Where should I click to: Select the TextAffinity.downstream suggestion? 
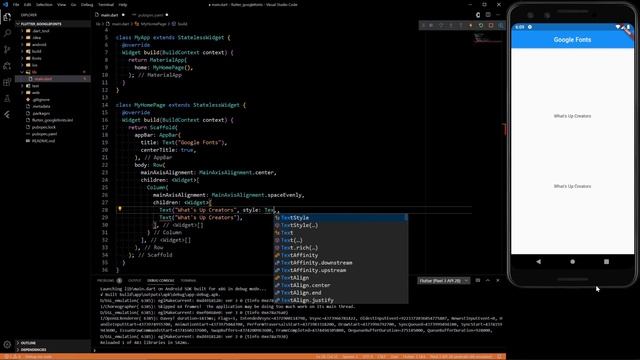[x=340, y=263]
